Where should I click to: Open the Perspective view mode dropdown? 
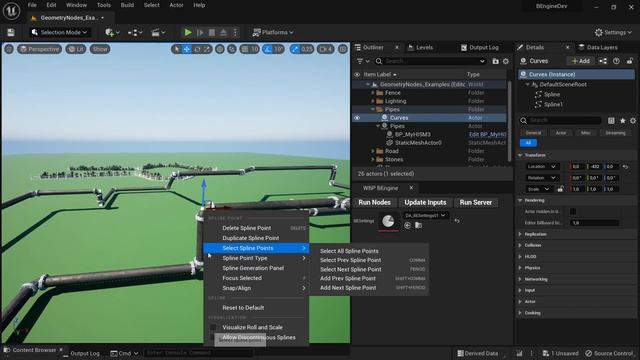click(39, 49)
